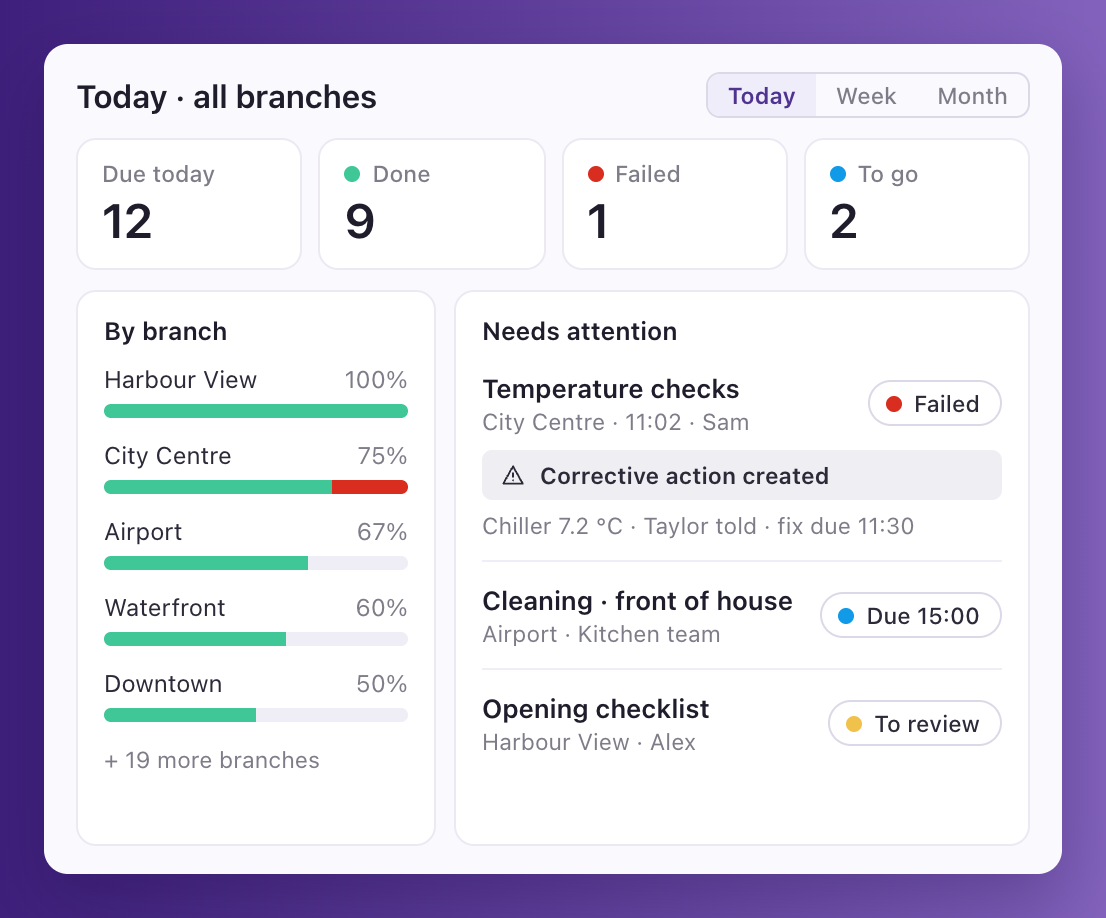
Task: Click the blue dot next to To go
Action: pyautogui.click(x=838, y=174)
